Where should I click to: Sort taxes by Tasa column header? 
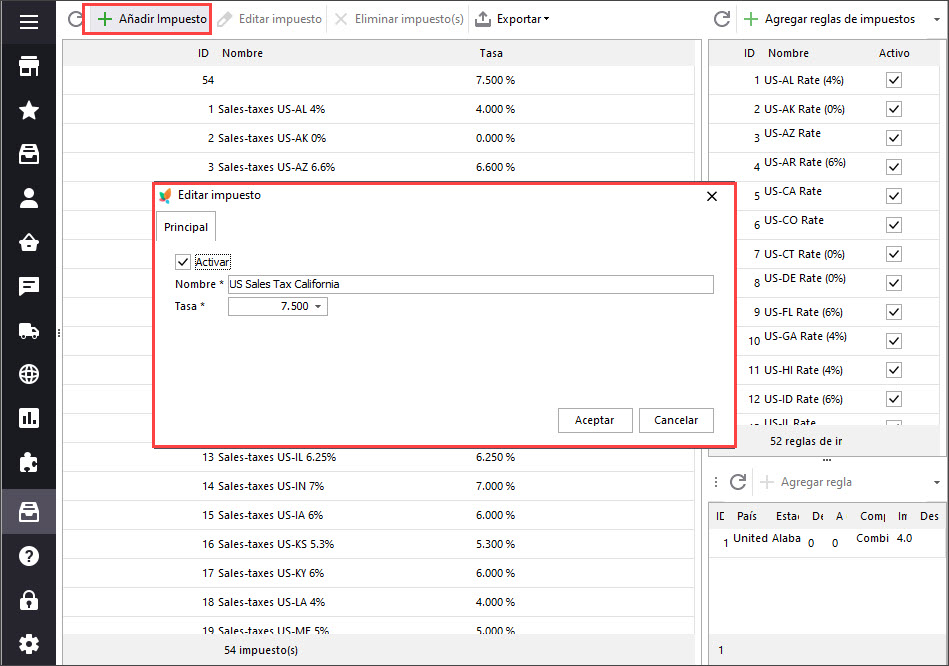pyautogui.click(x=491, y=53)
